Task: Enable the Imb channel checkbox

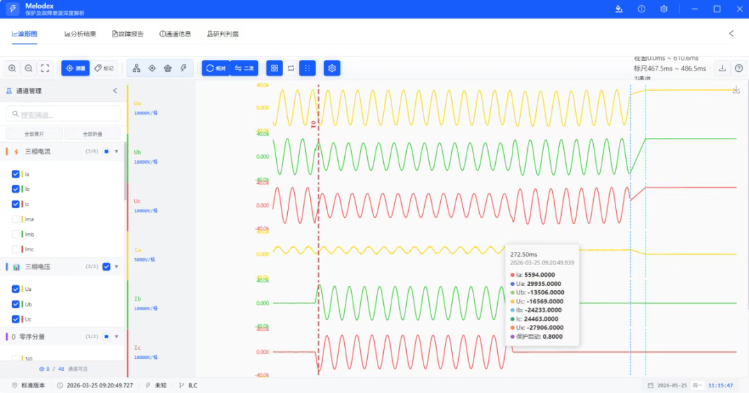Action: pos(16,234)
